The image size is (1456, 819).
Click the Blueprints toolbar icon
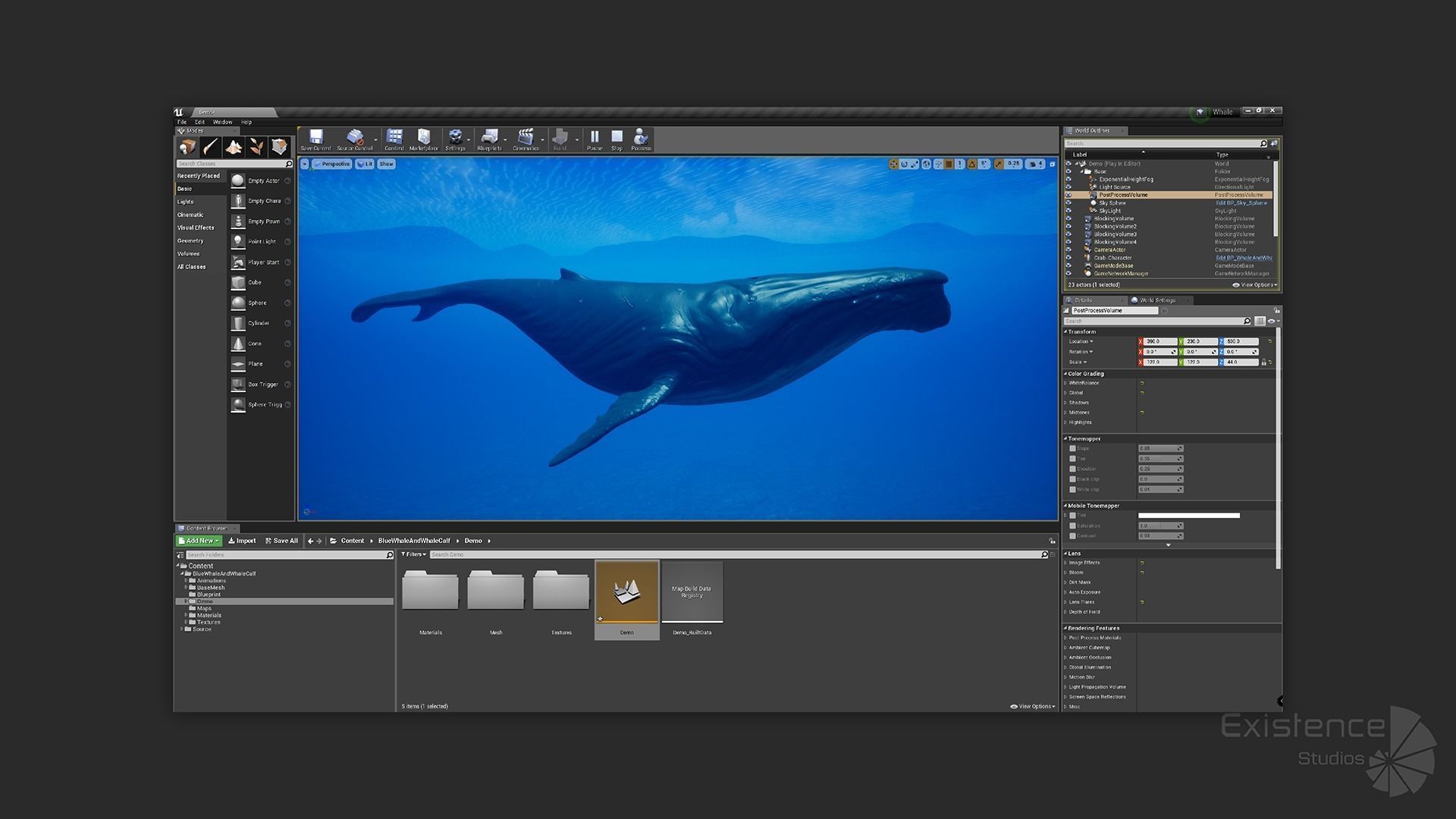click(x=489, y=139)
